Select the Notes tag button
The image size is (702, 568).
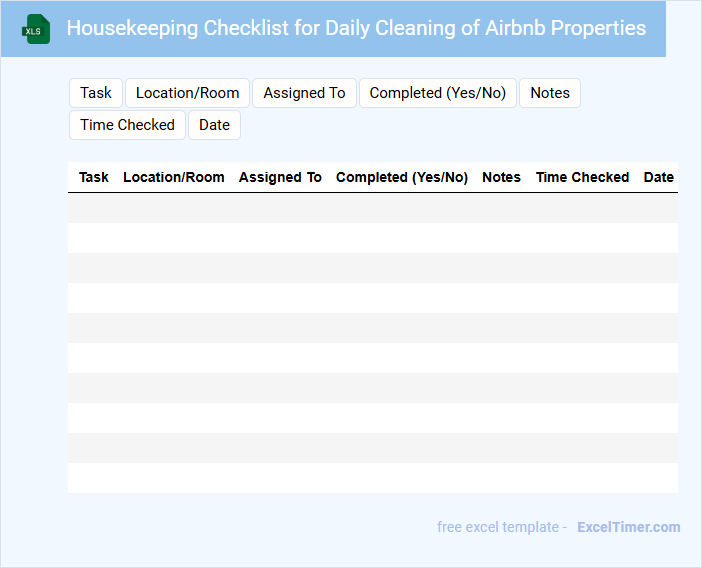coord(549,93)
